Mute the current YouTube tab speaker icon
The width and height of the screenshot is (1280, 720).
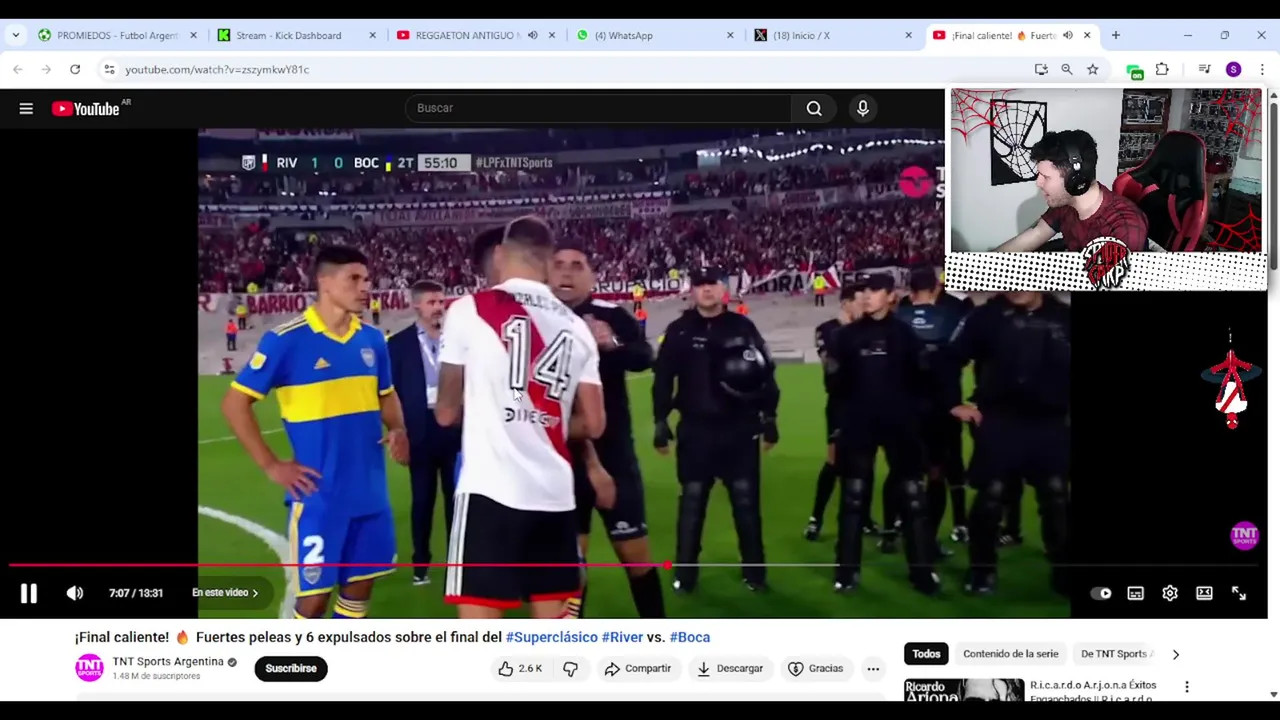pyautogui.click(x=1068, y=35)
